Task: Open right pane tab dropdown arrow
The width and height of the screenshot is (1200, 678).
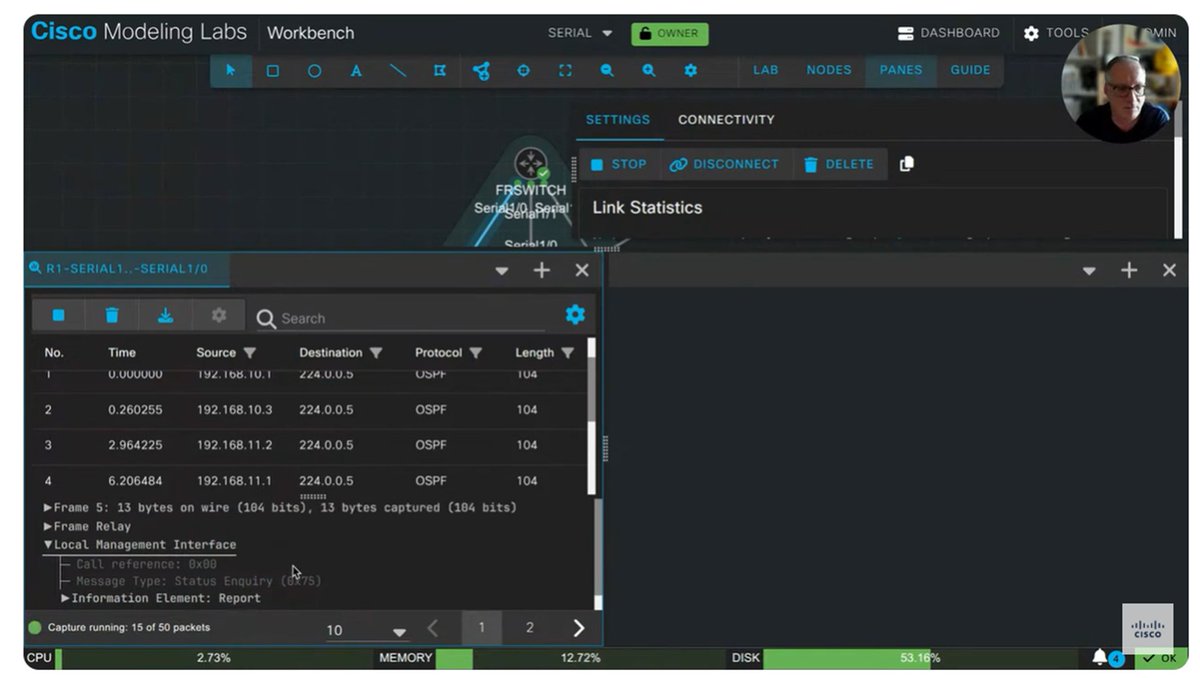Action: 1089,271
